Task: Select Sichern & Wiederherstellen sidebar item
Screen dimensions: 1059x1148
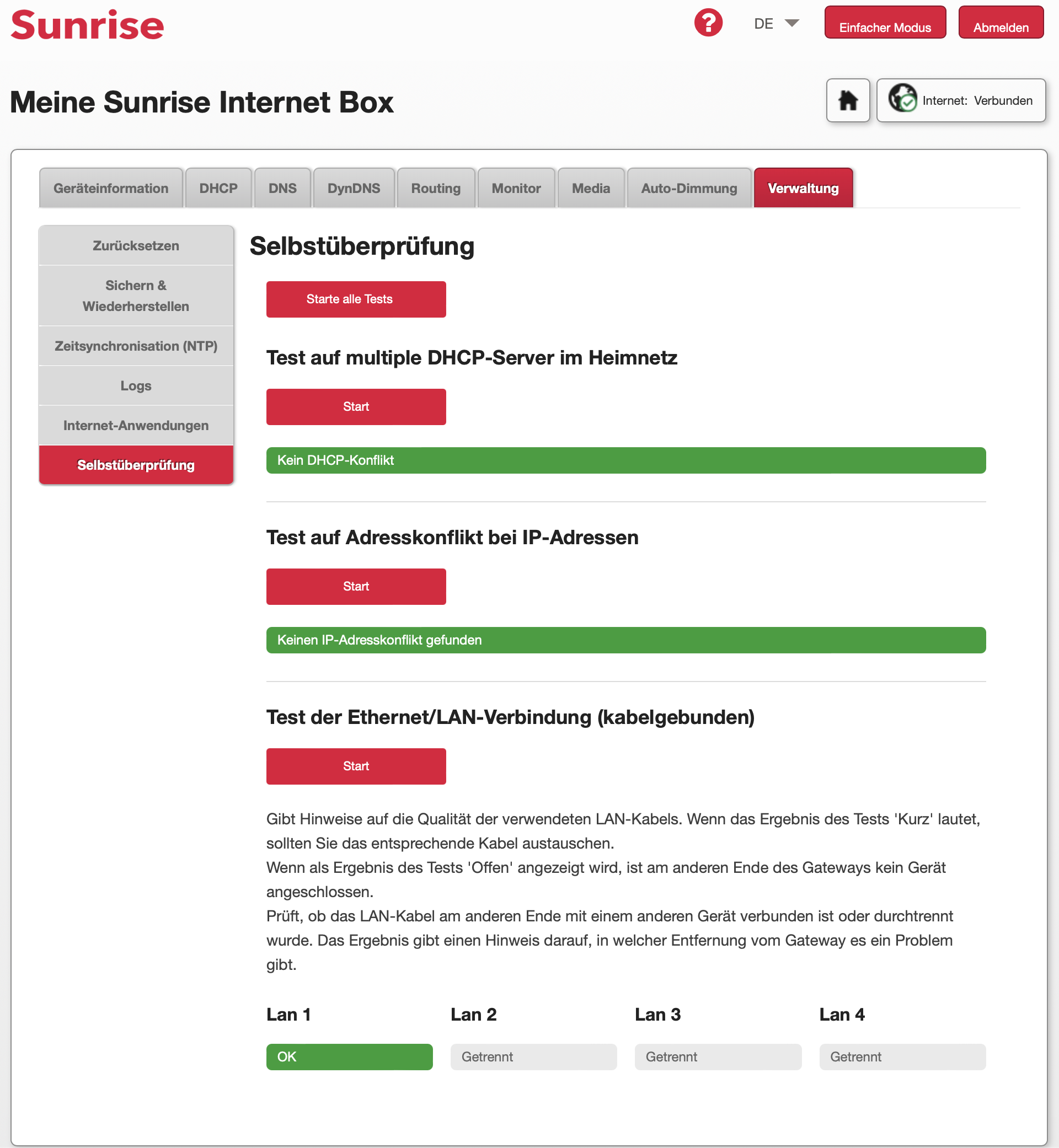Action: pyautogui.click(x=136, y=296)
